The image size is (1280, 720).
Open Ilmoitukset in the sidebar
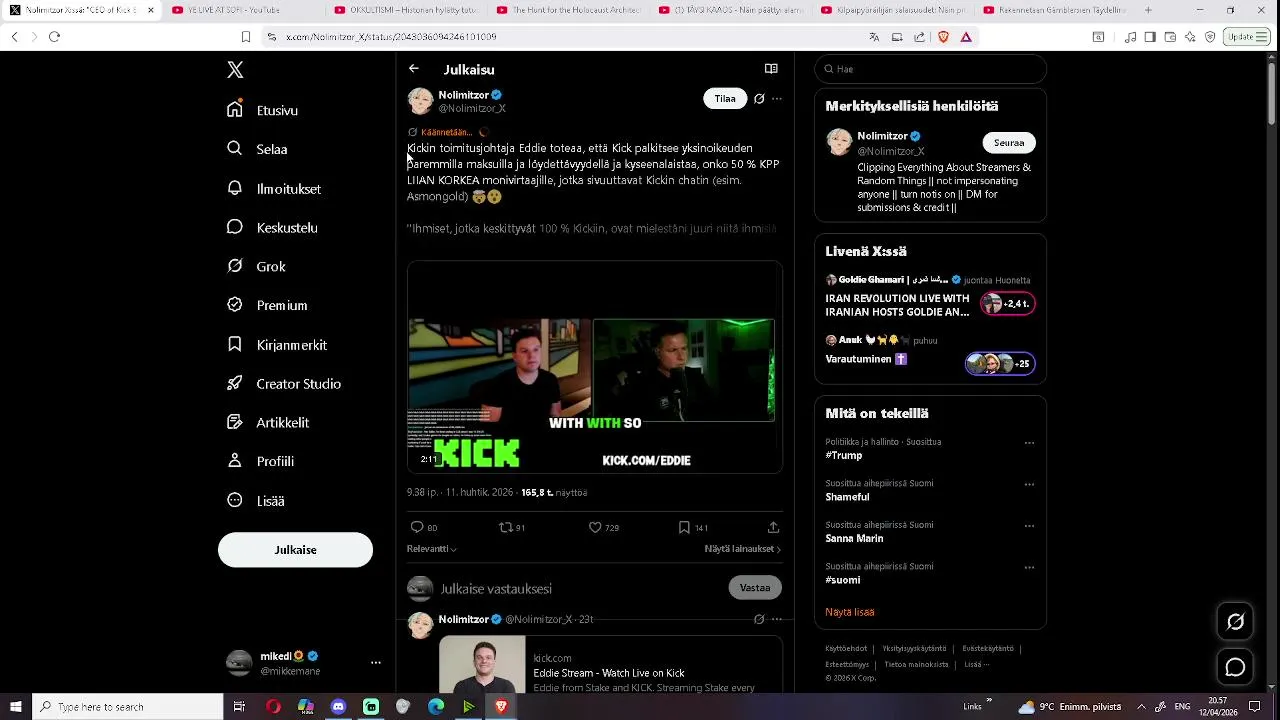274,188
